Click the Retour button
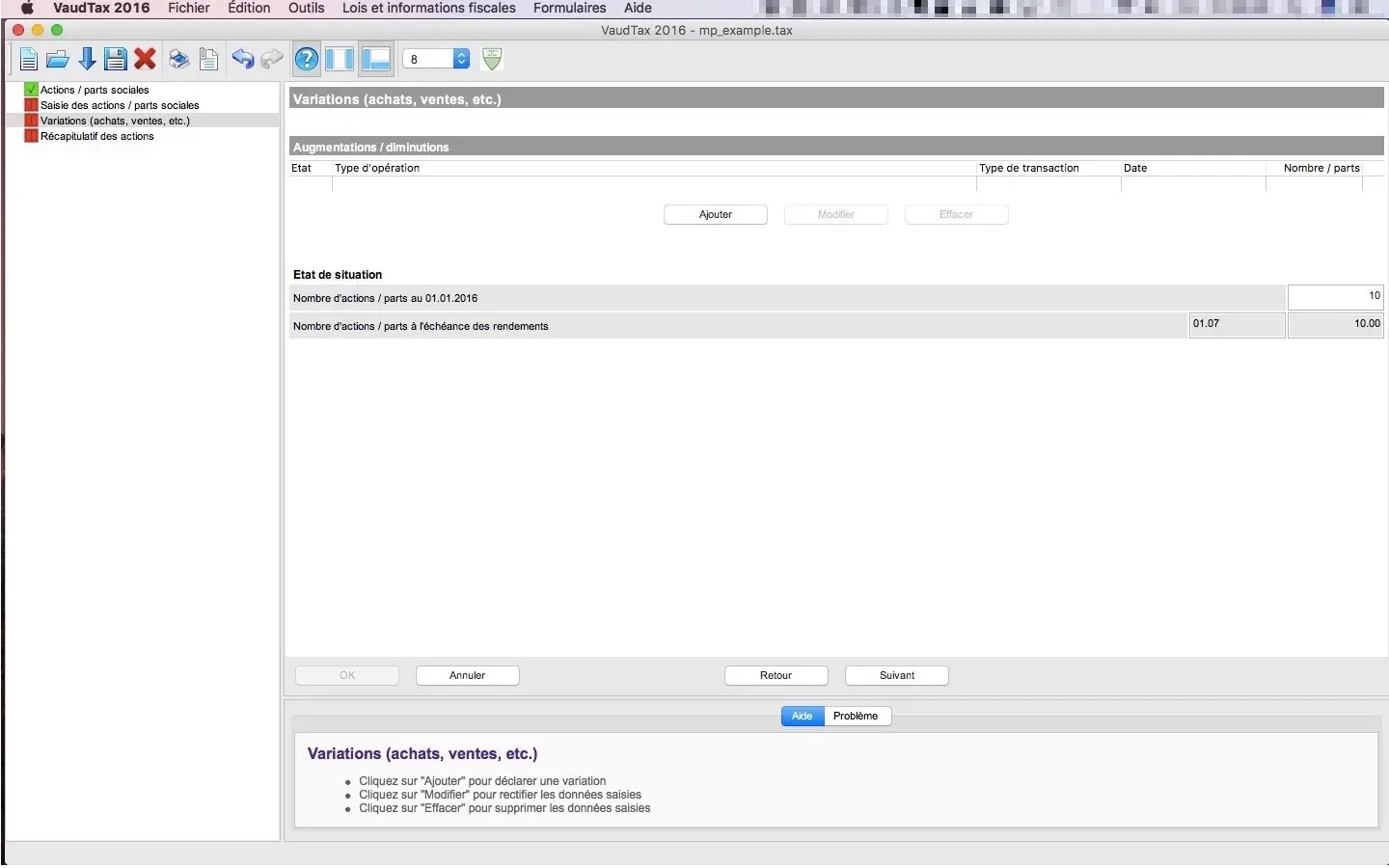This screenshot has width=1389, height=868. [776, 675]
